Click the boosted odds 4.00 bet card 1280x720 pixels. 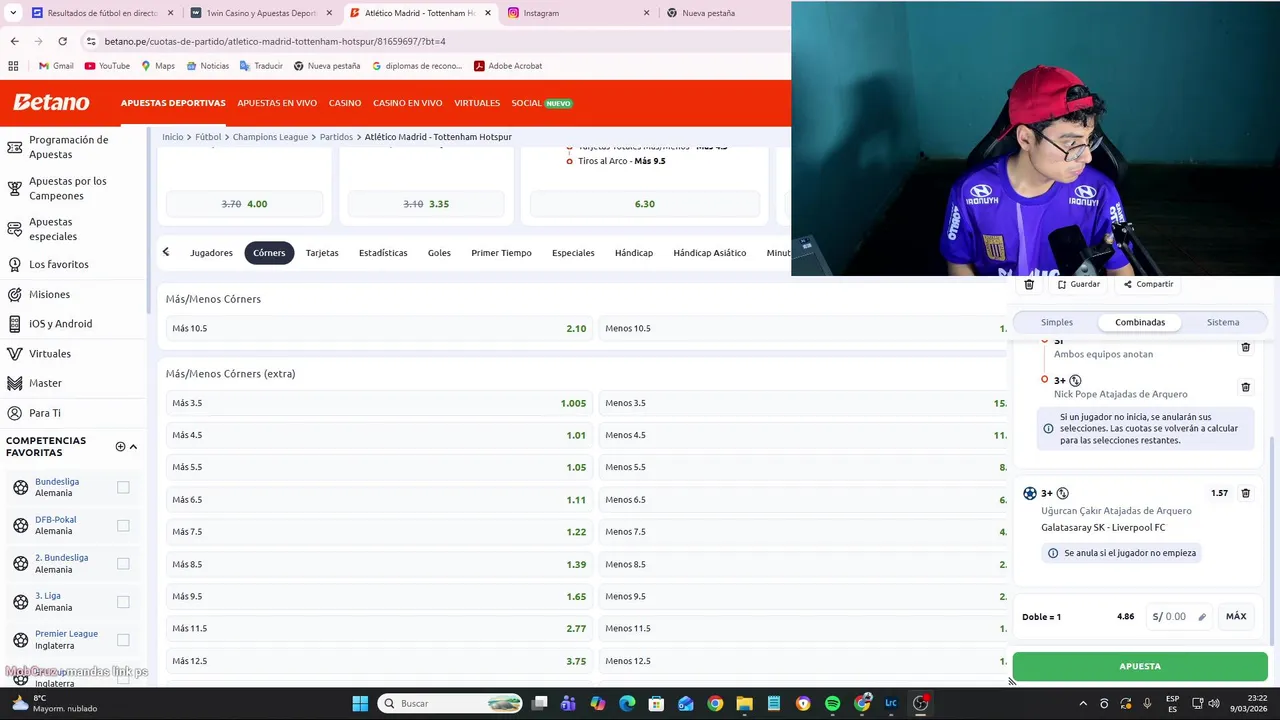[244, 204]
